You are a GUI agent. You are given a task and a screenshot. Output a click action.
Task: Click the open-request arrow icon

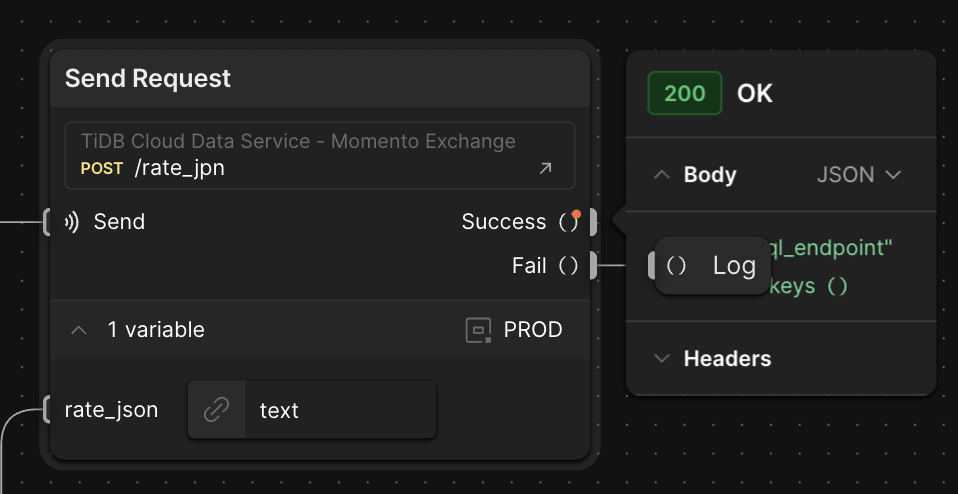[545, 169]
